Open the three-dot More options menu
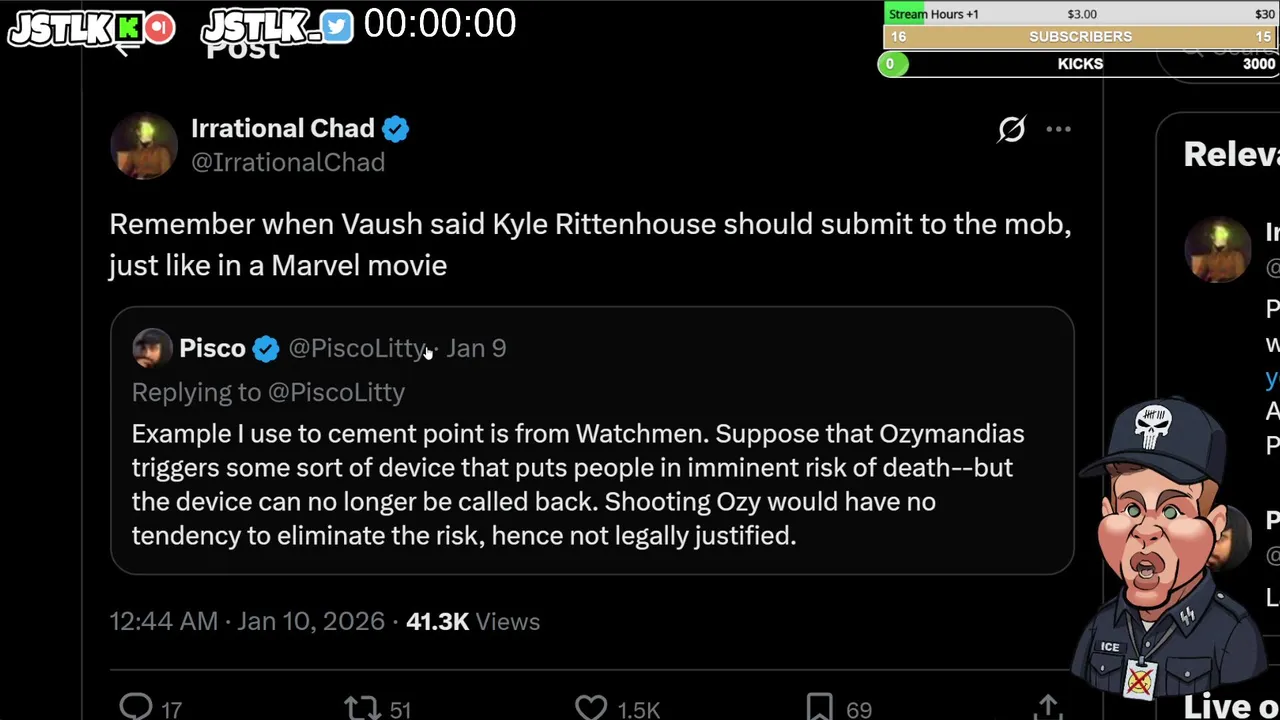Image resolution: width=1280 pixels, height=720 pixels. coord(1058,129)
